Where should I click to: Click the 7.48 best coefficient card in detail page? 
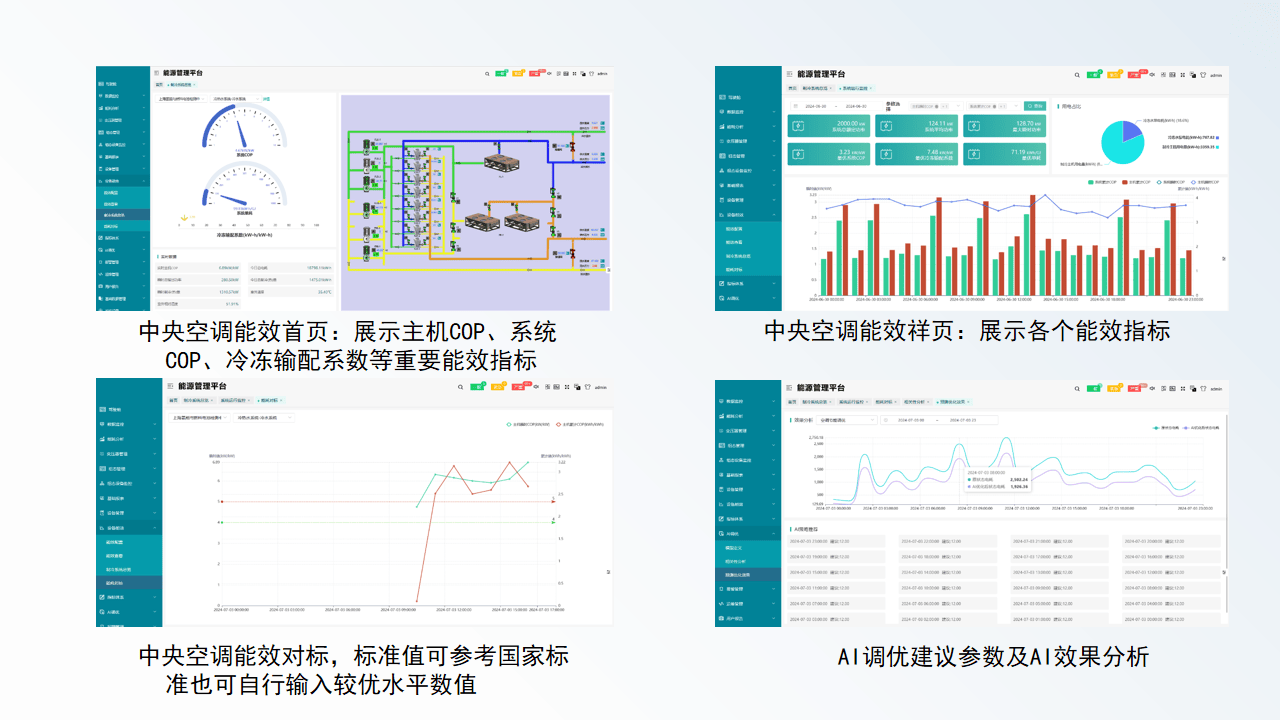click(x=916, y=154)
